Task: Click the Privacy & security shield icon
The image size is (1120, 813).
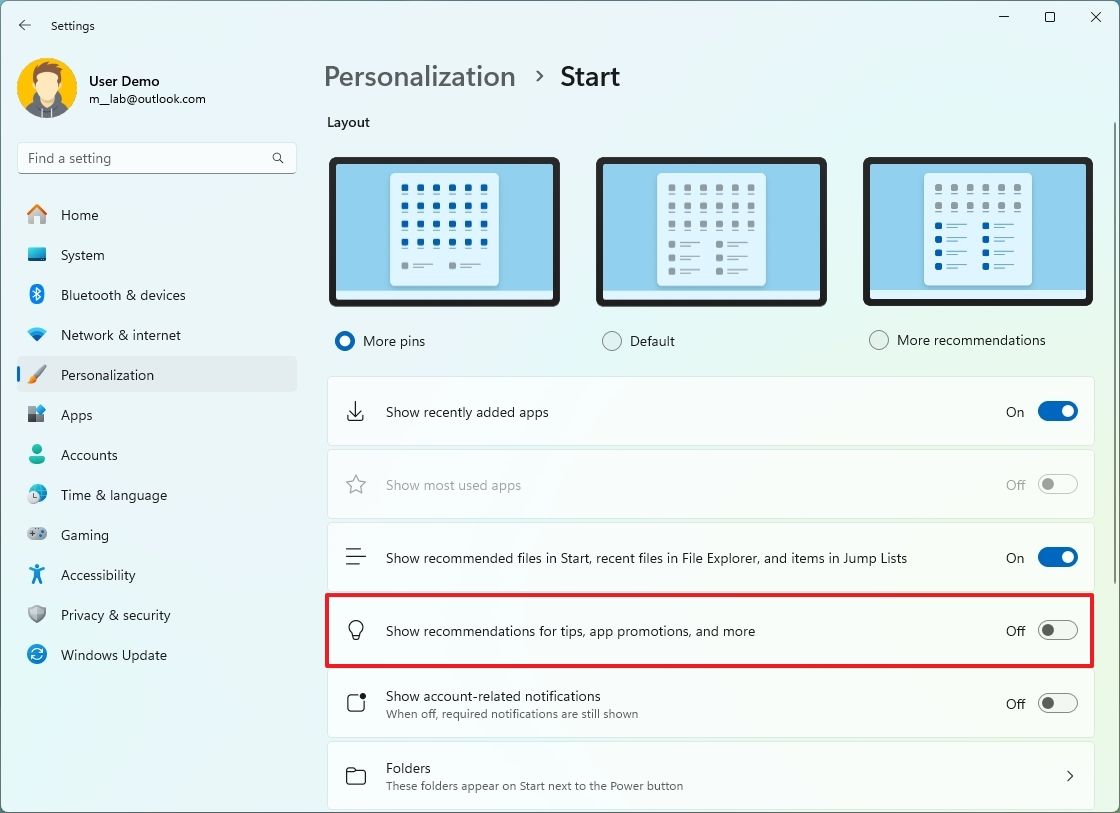Action: (38, 615)
